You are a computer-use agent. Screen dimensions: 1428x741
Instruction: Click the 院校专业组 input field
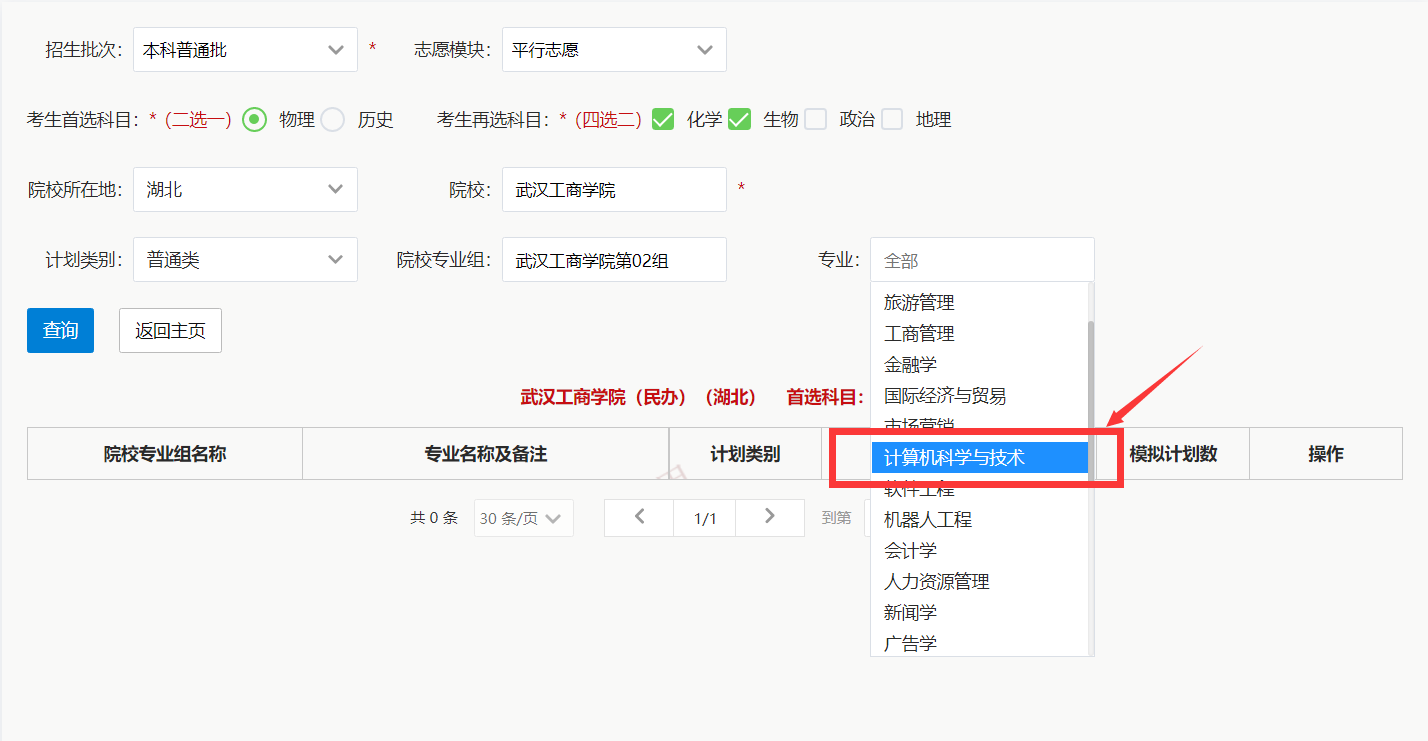point(613,259)
